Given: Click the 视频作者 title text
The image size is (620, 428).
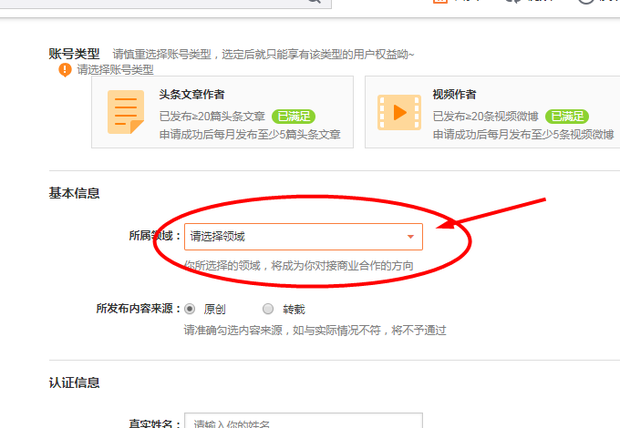Looking at the screenshot, I should coord(454,95).
